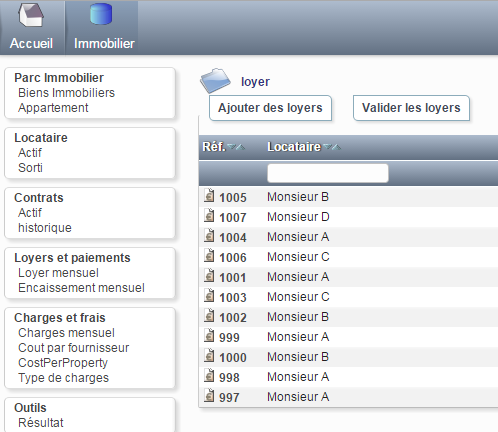Screen dimensions: 498x432
Task: Sort Réf. column ascending arrow
Action: coord(240,147)
